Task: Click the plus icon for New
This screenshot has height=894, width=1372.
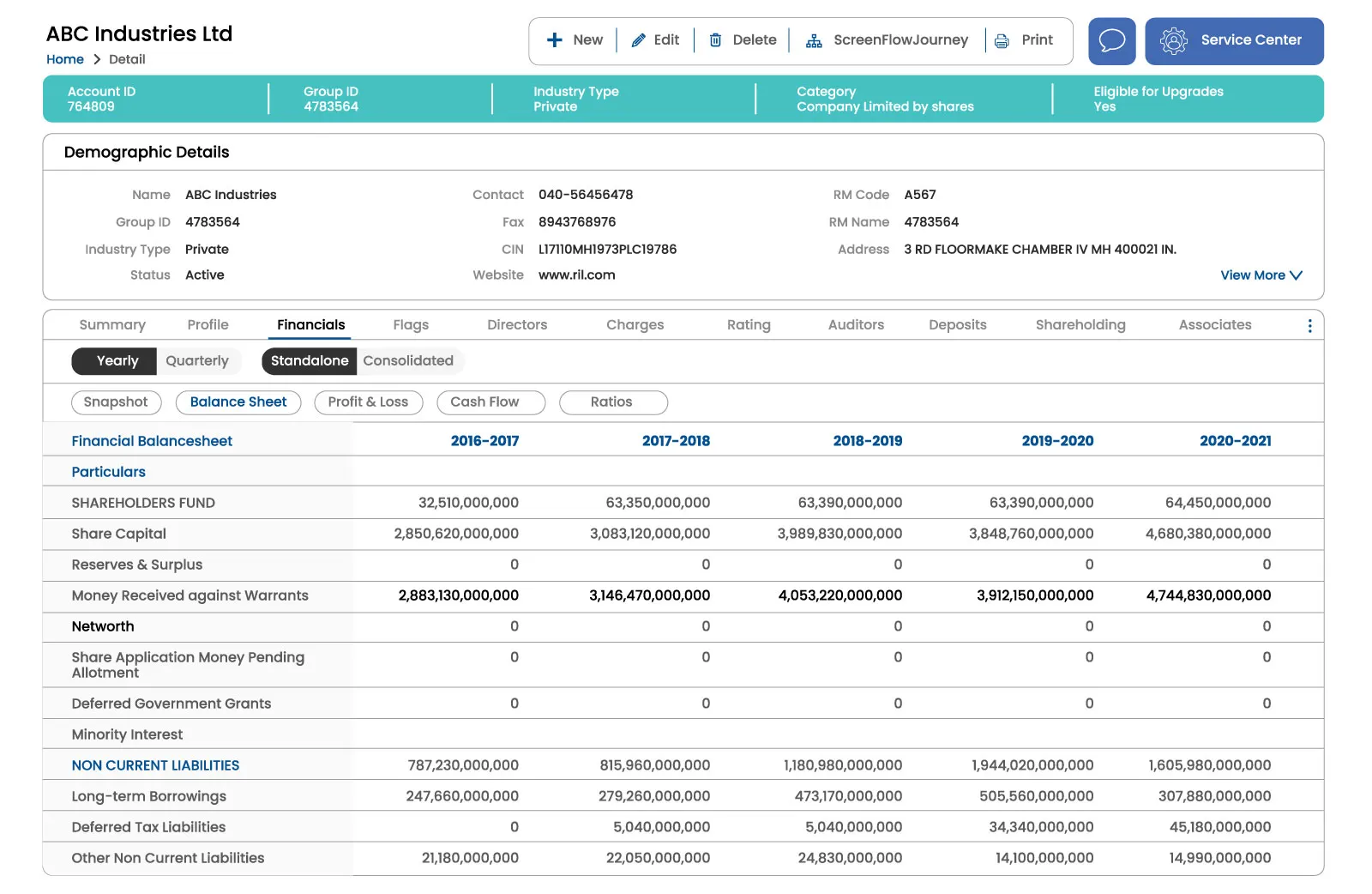Action: (555, 40)
